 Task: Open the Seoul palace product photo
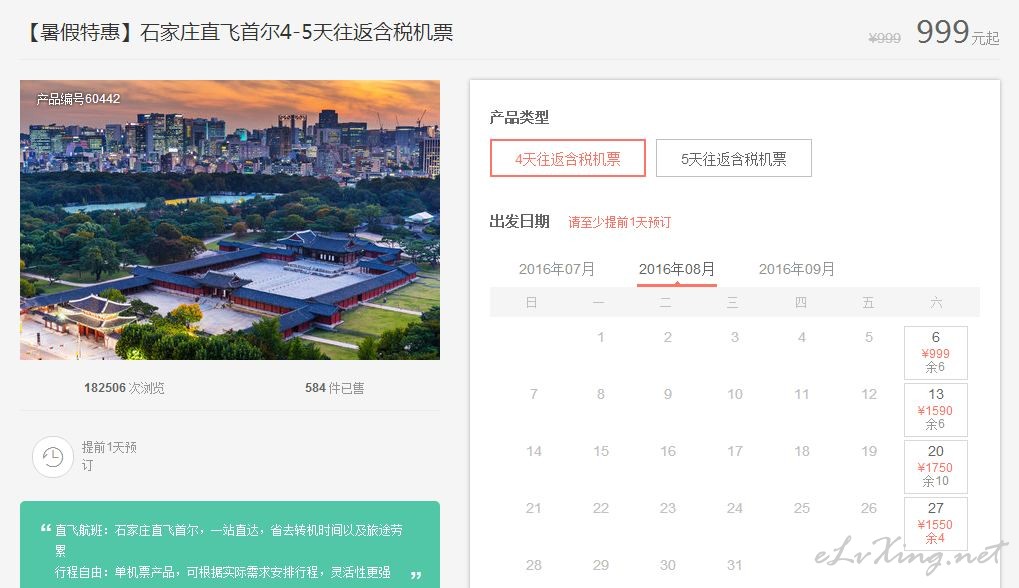tap(230, 220)
